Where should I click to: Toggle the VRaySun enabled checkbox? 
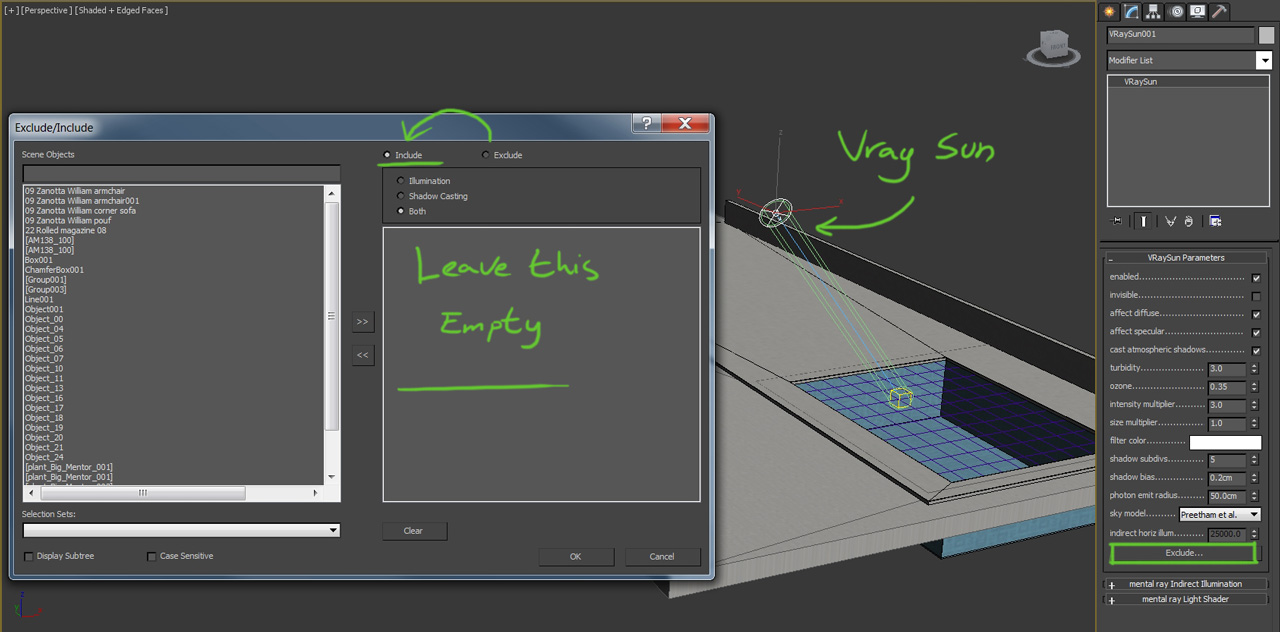(1256, 277)
